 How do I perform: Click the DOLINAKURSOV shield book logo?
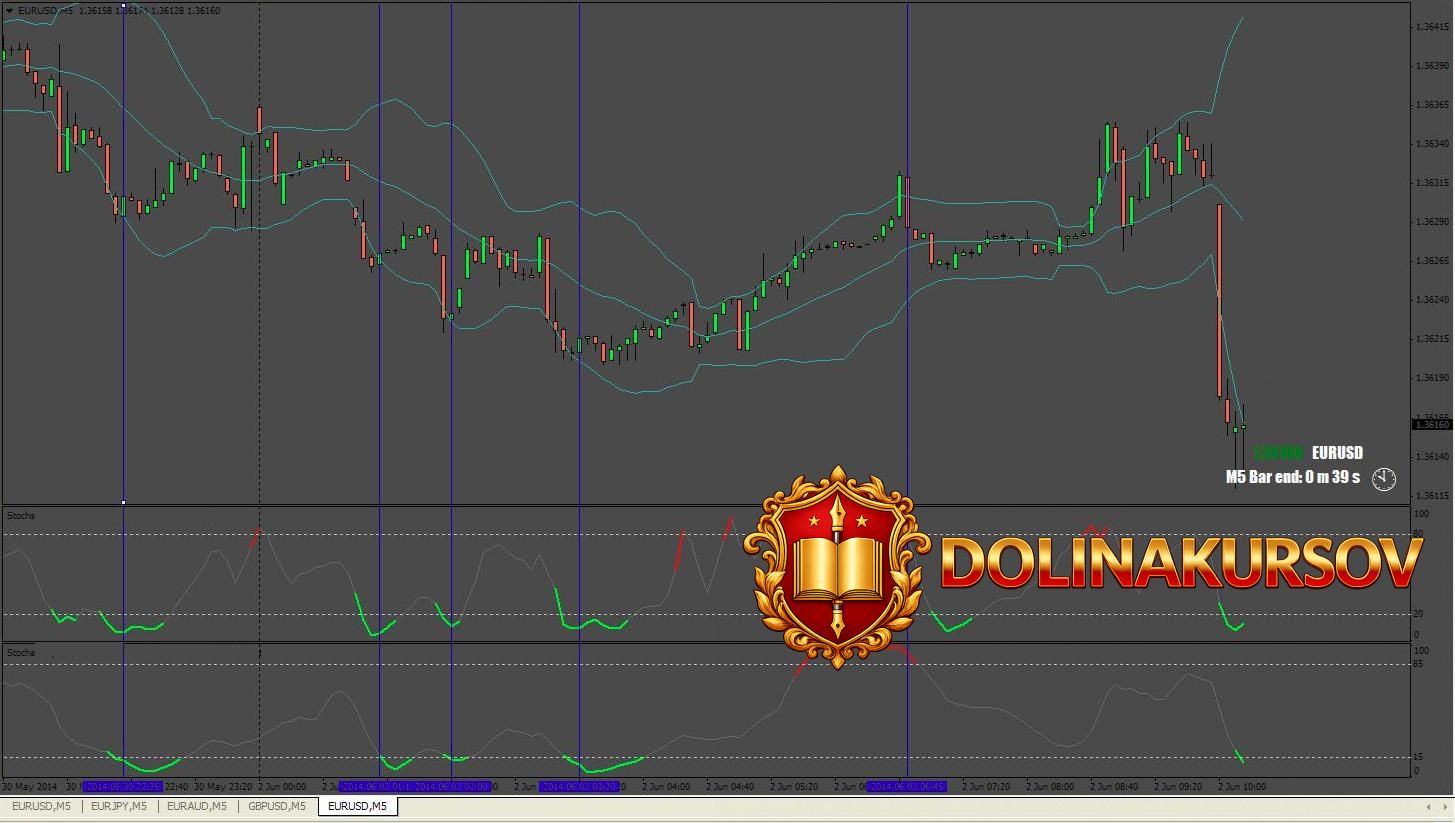pos(837,566)
